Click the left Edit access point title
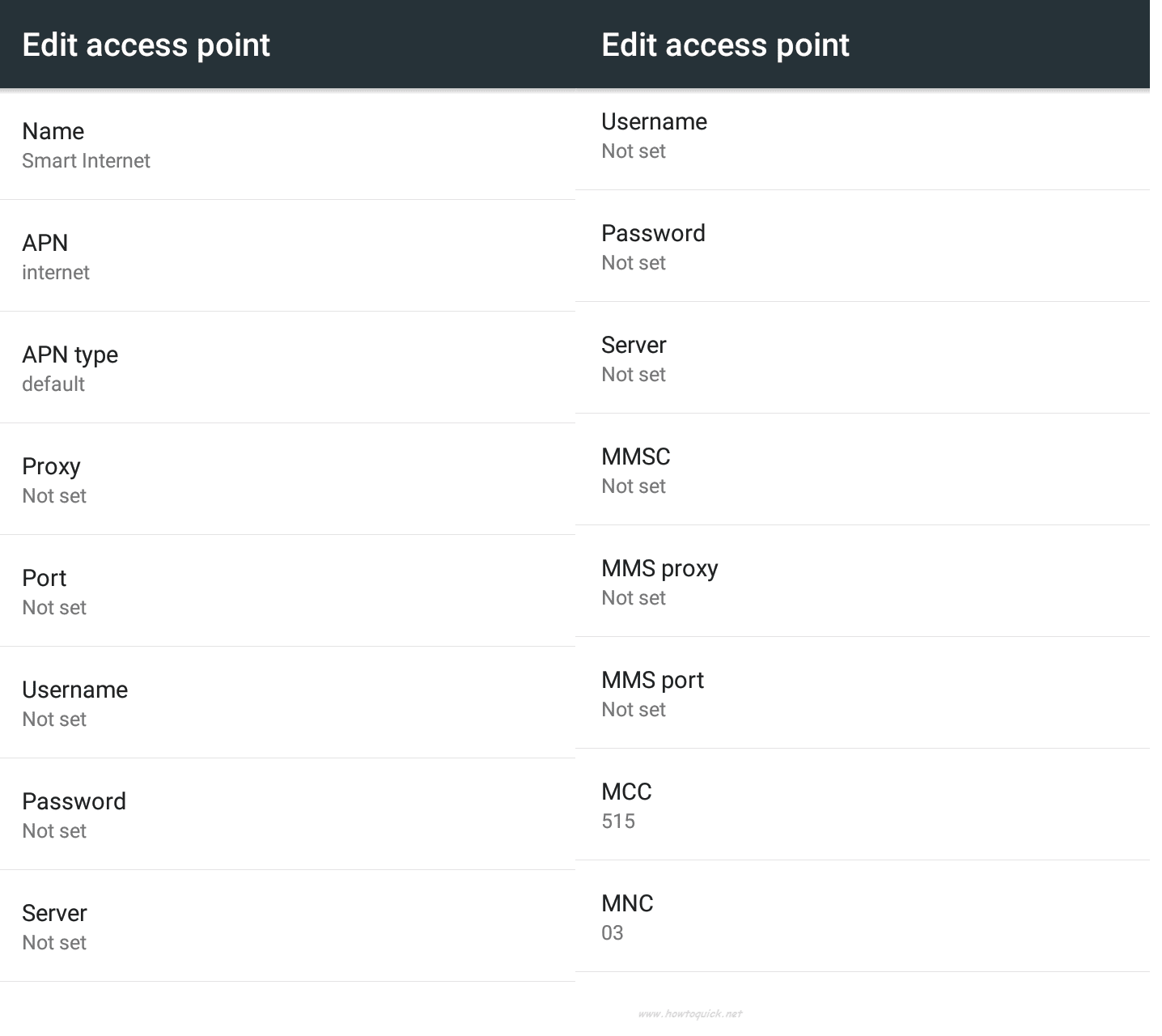Screen dimensions: 1162x1036 146,45
